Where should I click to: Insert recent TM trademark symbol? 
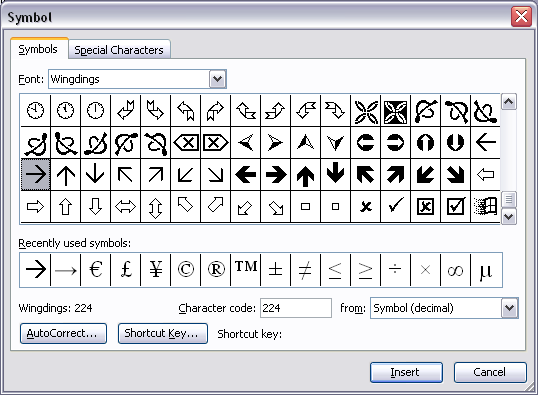246,270
